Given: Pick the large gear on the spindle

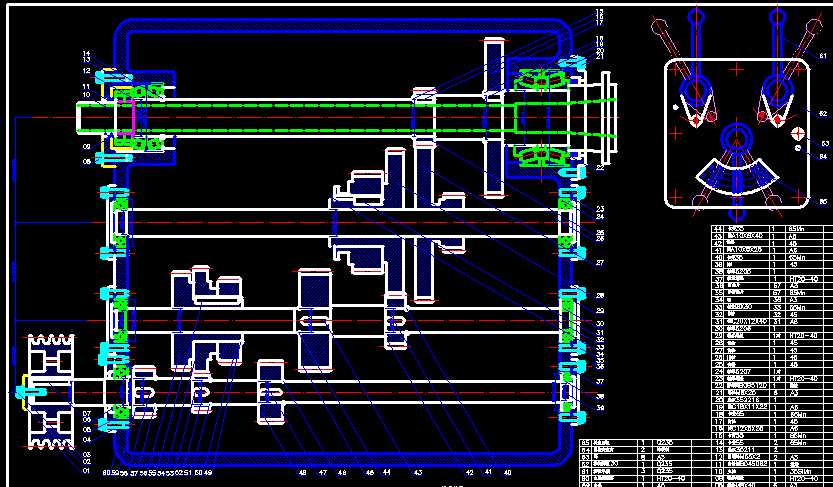Looking at the screenshot, I should pos(494,117).
